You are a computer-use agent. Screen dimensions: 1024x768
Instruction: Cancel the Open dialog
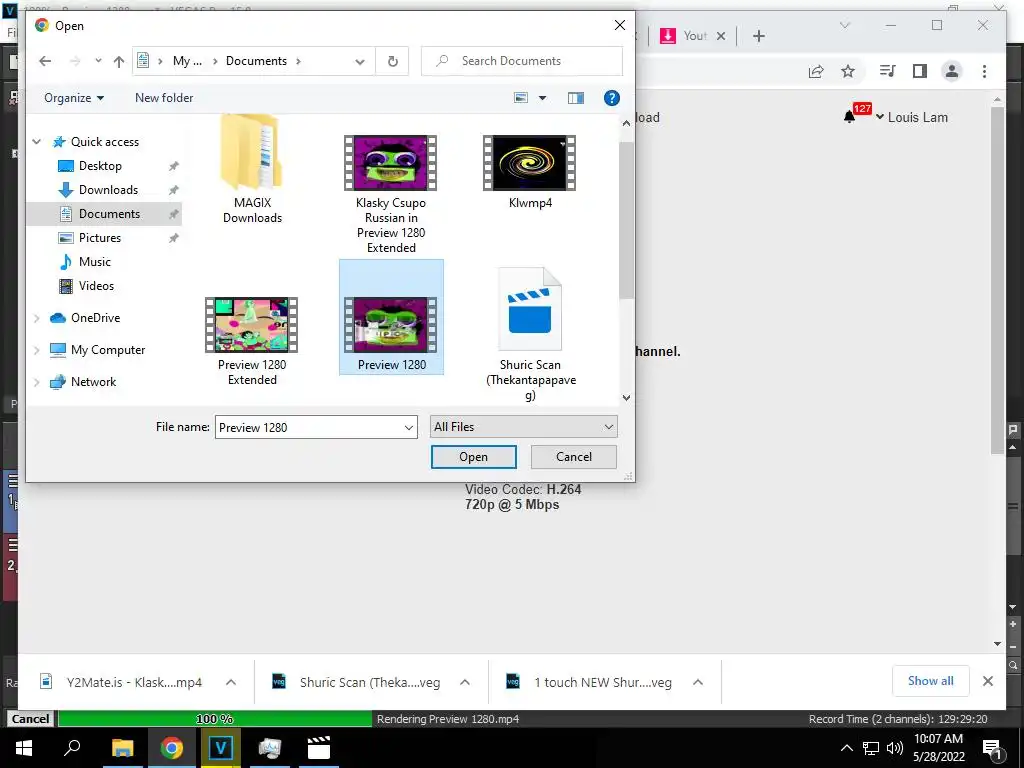pyautogui.click(x=573, y=457)
